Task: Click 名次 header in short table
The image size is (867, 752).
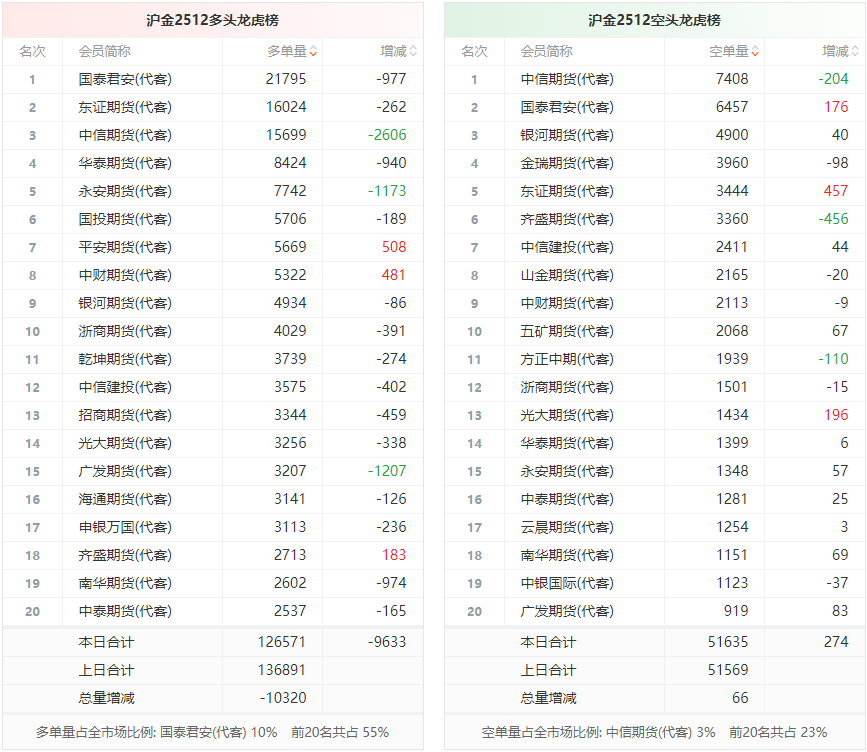Action: pyautogui.click(x=474, y=51)
